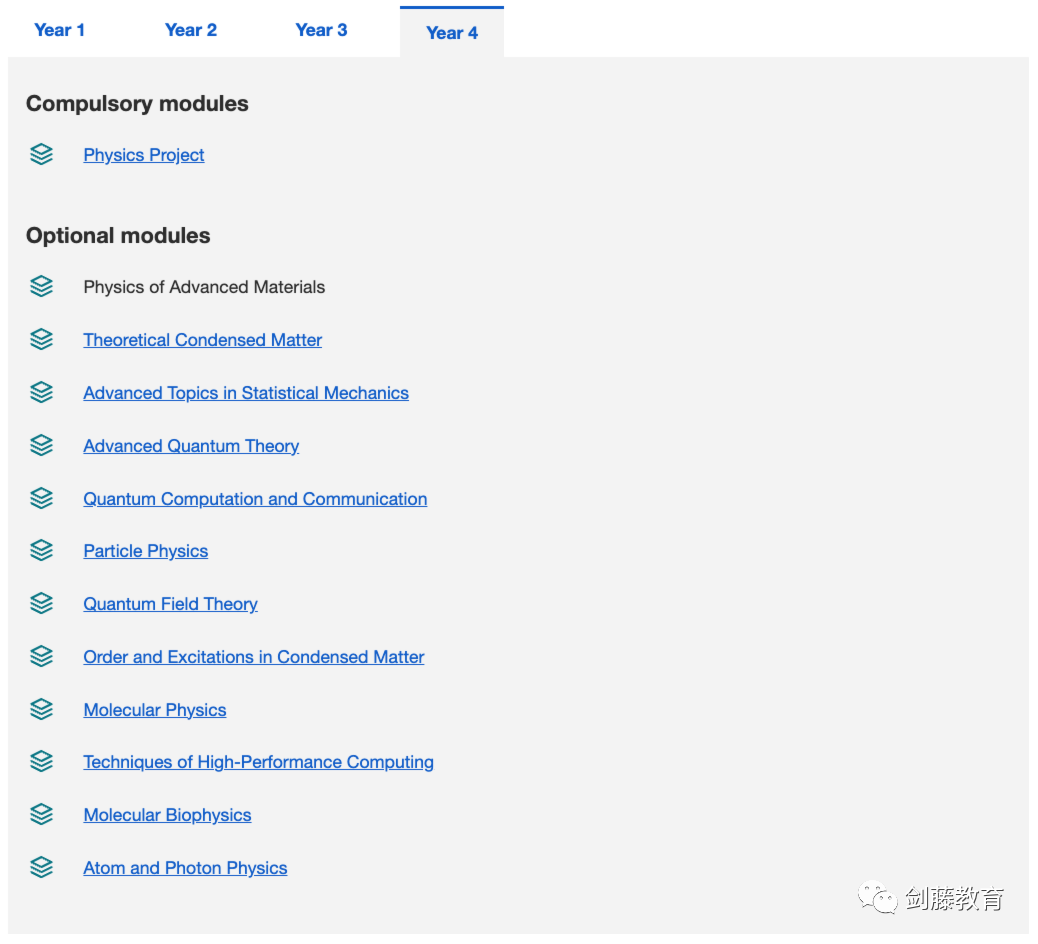Open the Physics Project module link

144,155
